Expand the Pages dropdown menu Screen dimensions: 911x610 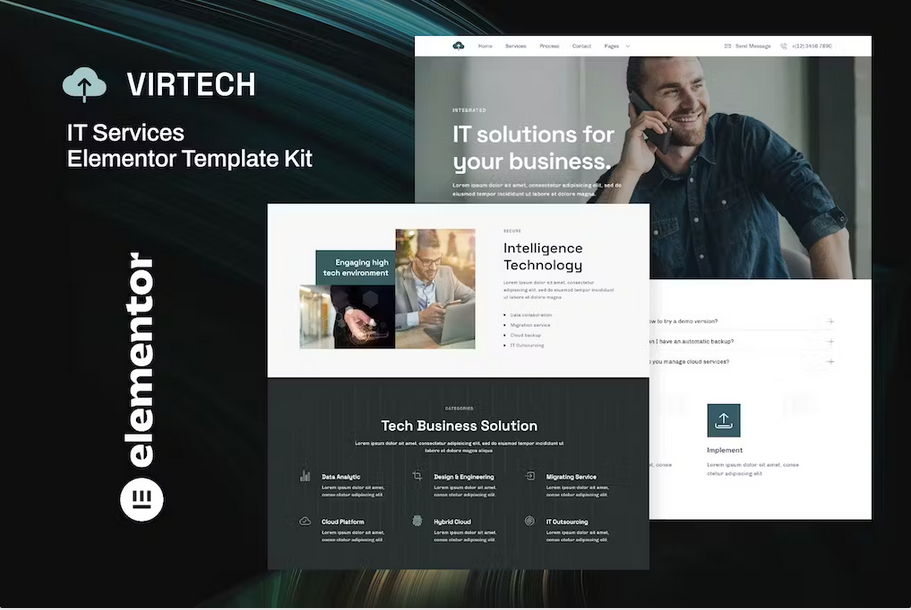(x=616, y=46)
